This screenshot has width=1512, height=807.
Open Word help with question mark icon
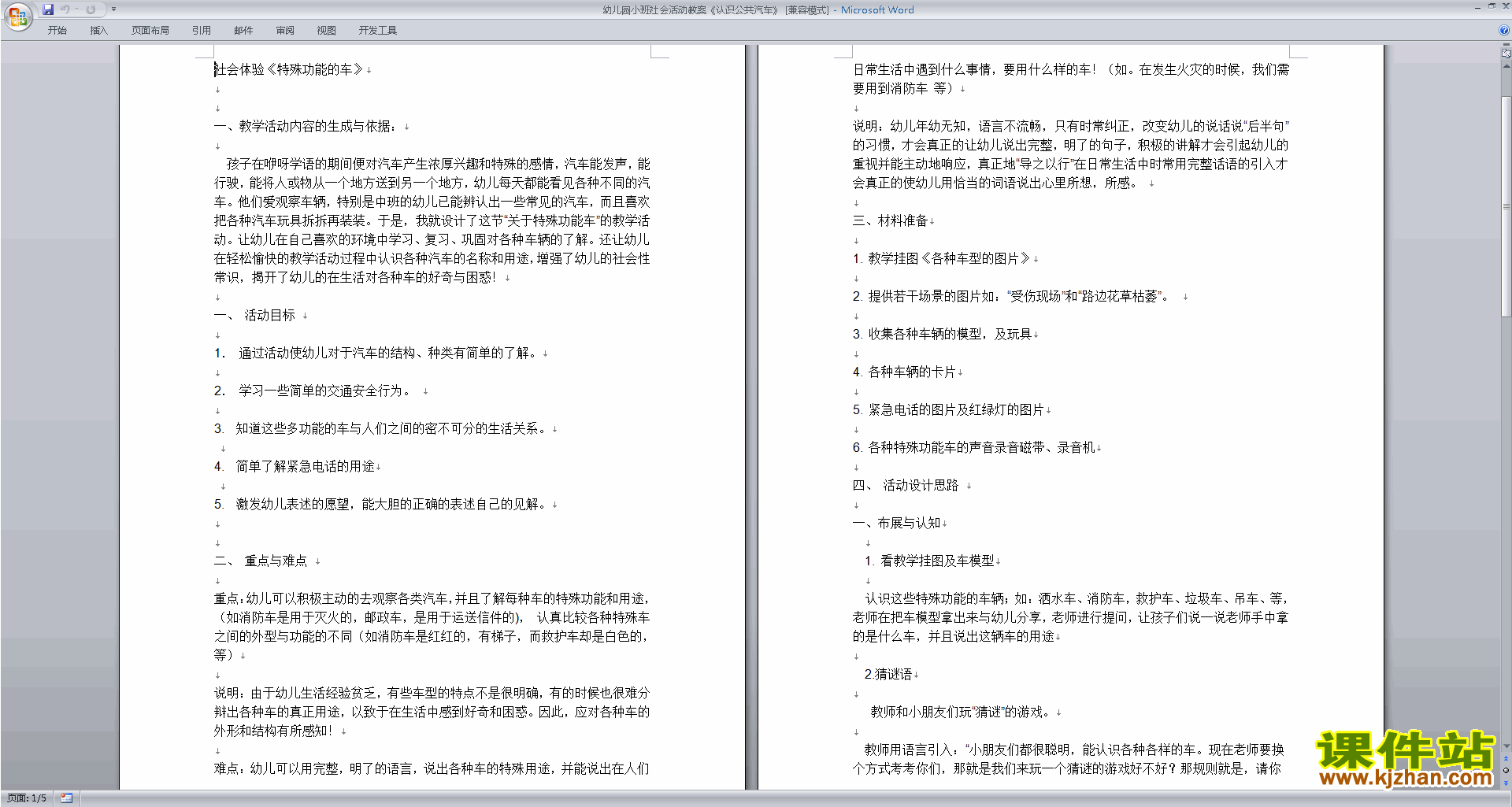(x=1504, y=31)
